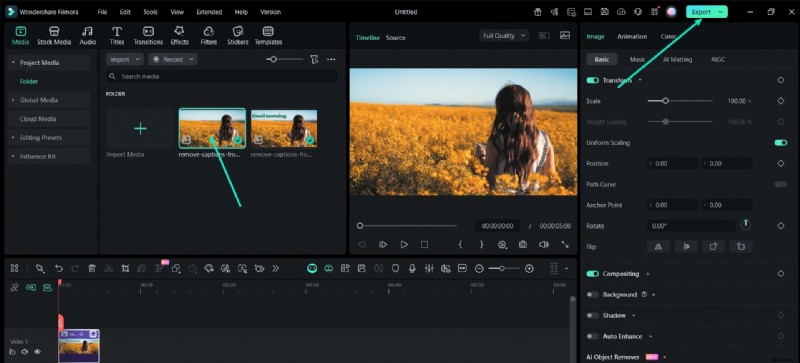This screenshot has width=800, height=363.
Task: Toggle Video 1 track visibility eye
Action: coord(37,352)
